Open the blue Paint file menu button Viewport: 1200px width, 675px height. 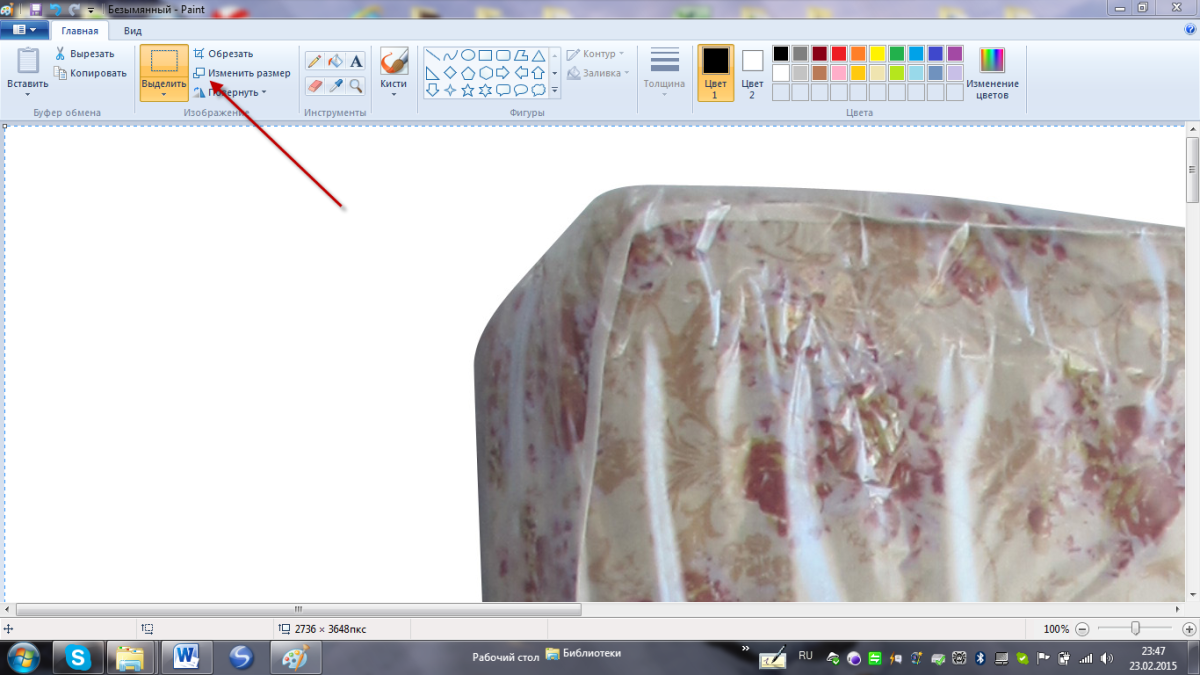coord(23,31)
